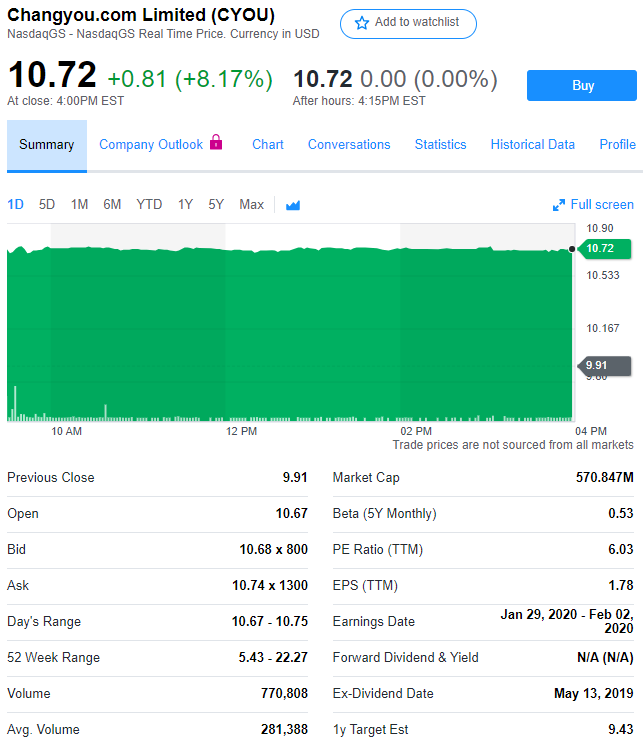
Task: Click the 04 PM label on chart axis
Action: 591,431
